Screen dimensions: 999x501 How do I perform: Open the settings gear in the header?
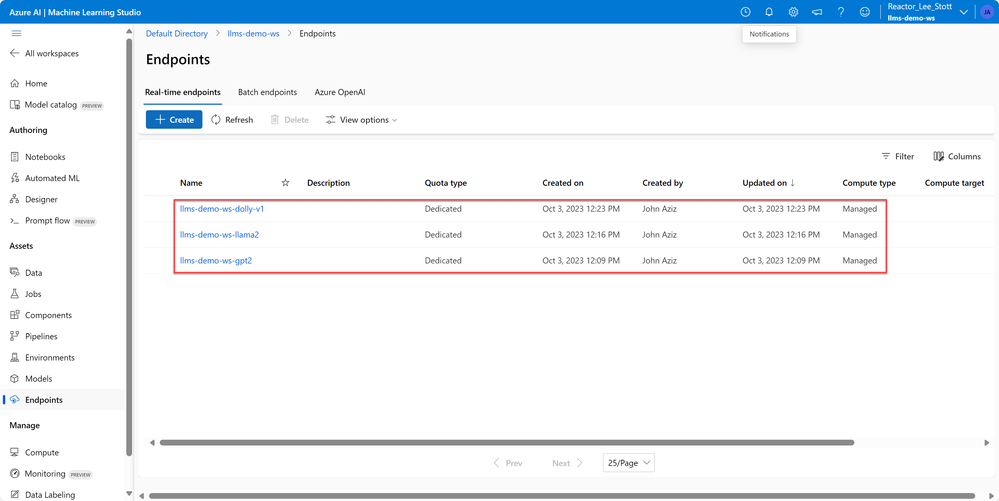[x=793, y=11]
